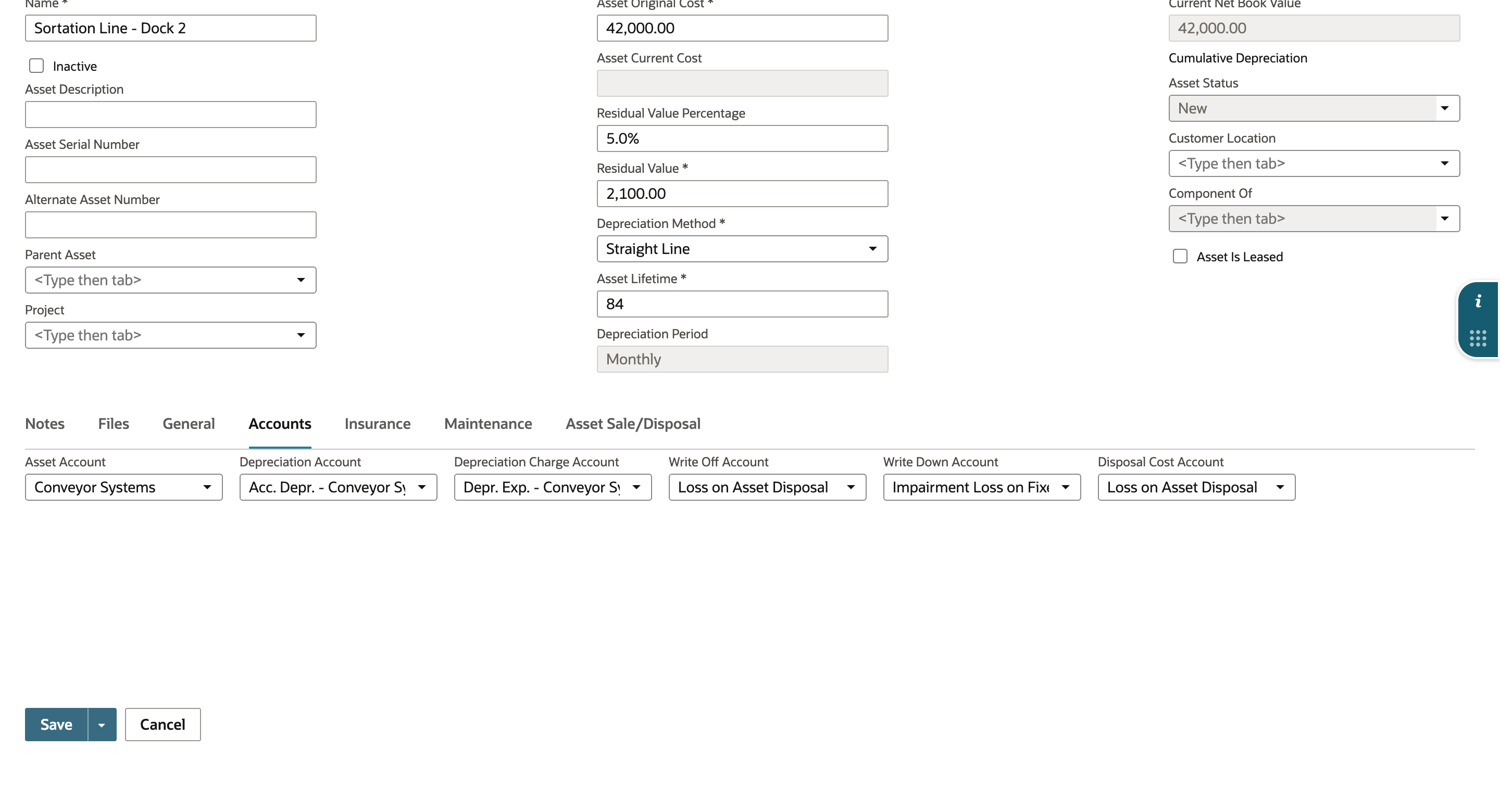Click the Asset Description field
The image size is (1500, 812).
pos(171,115)
